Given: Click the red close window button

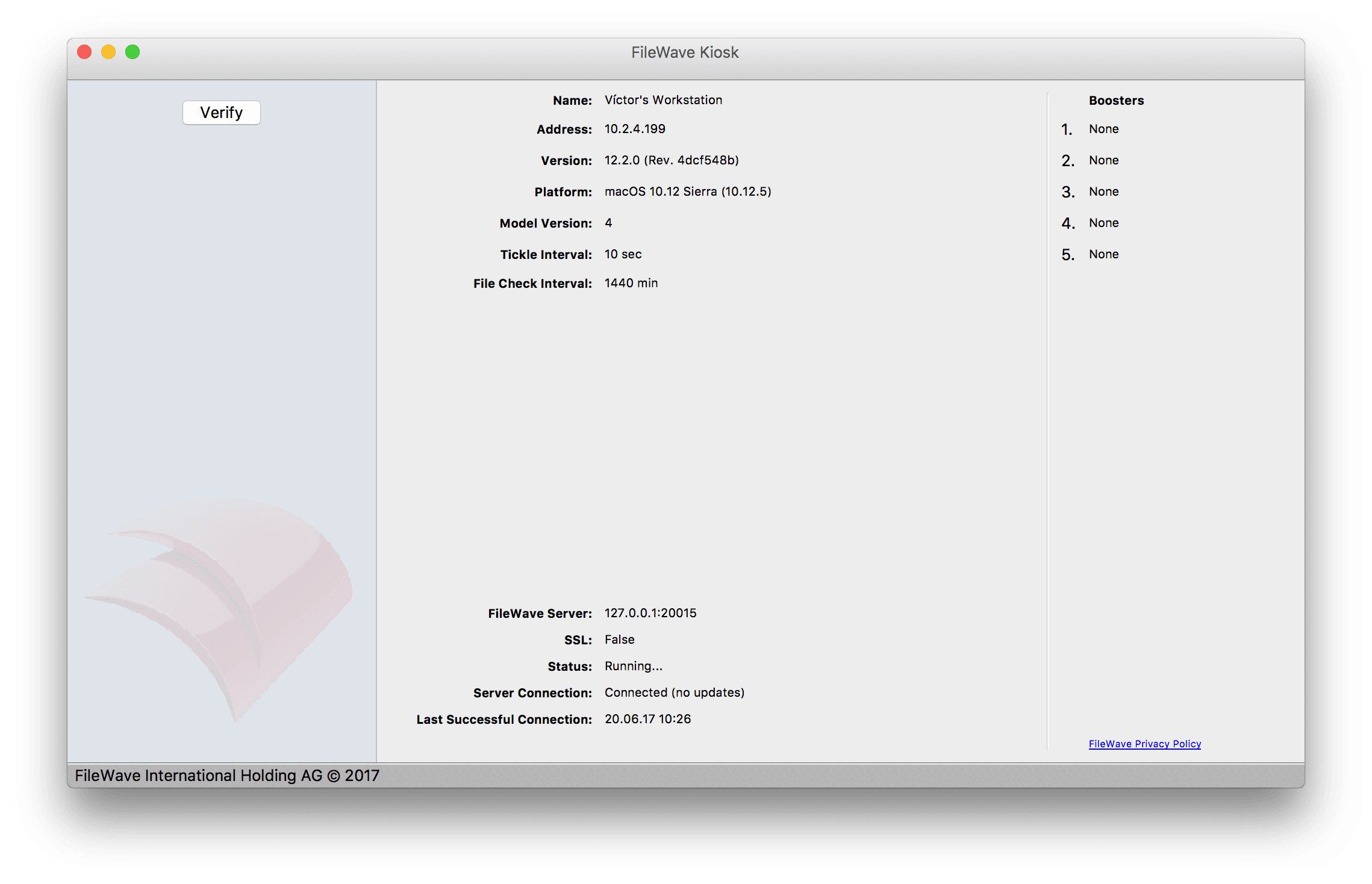Looking at the screenshot, I should pyautogui.click(x=84, y=52).
